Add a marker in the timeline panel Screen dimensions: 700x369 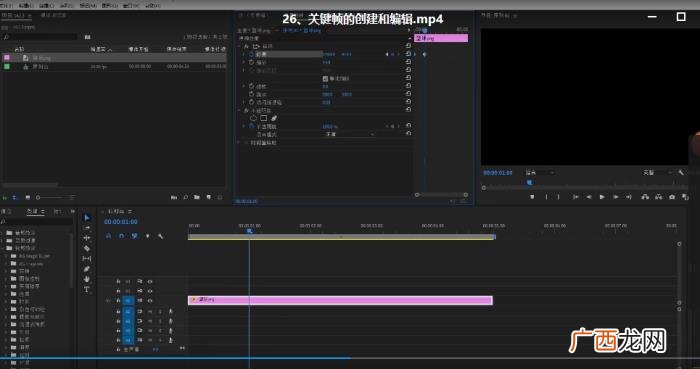pos(148,236)
